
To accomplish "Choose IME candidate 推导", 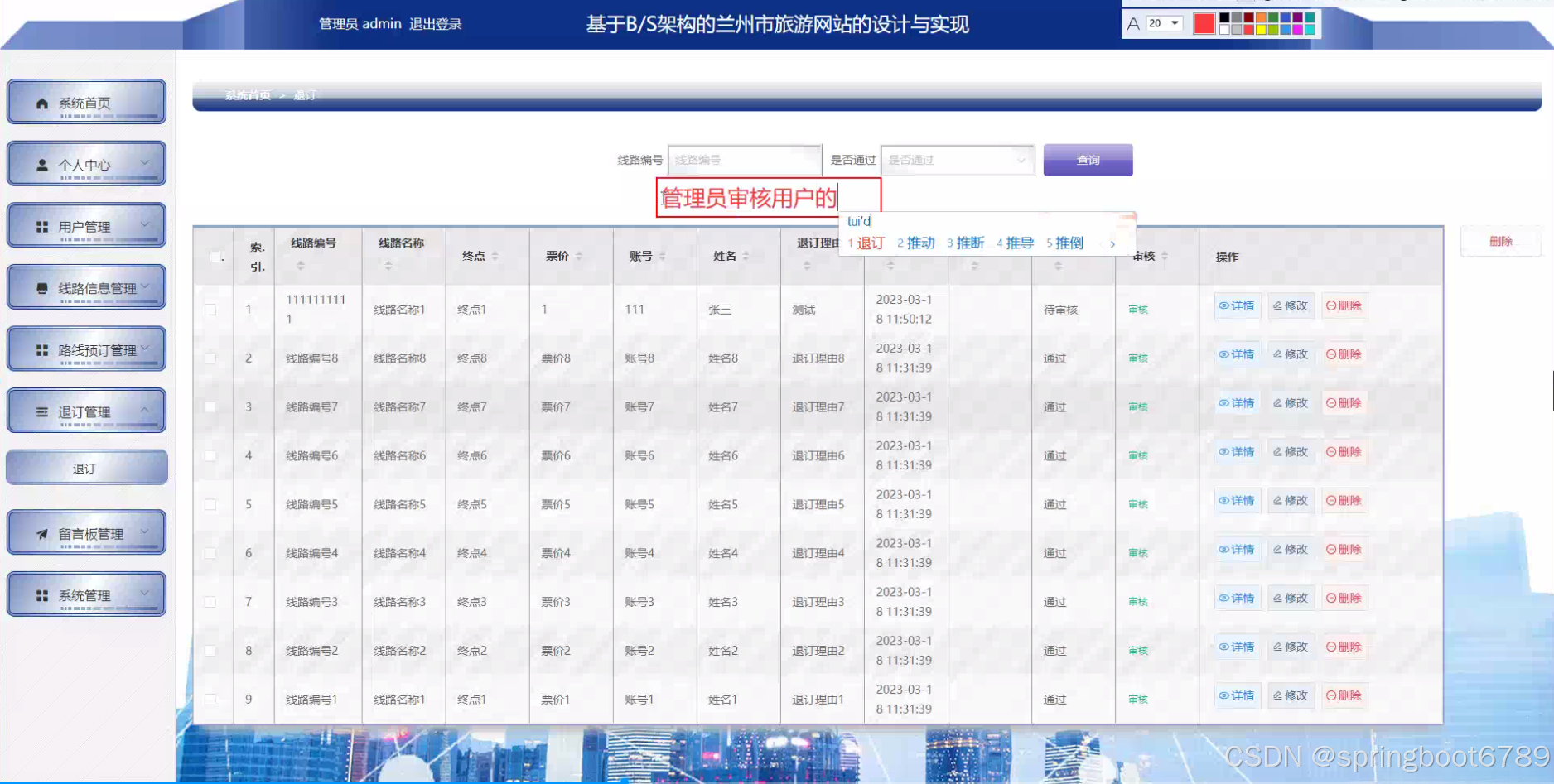I will 1016,243.
